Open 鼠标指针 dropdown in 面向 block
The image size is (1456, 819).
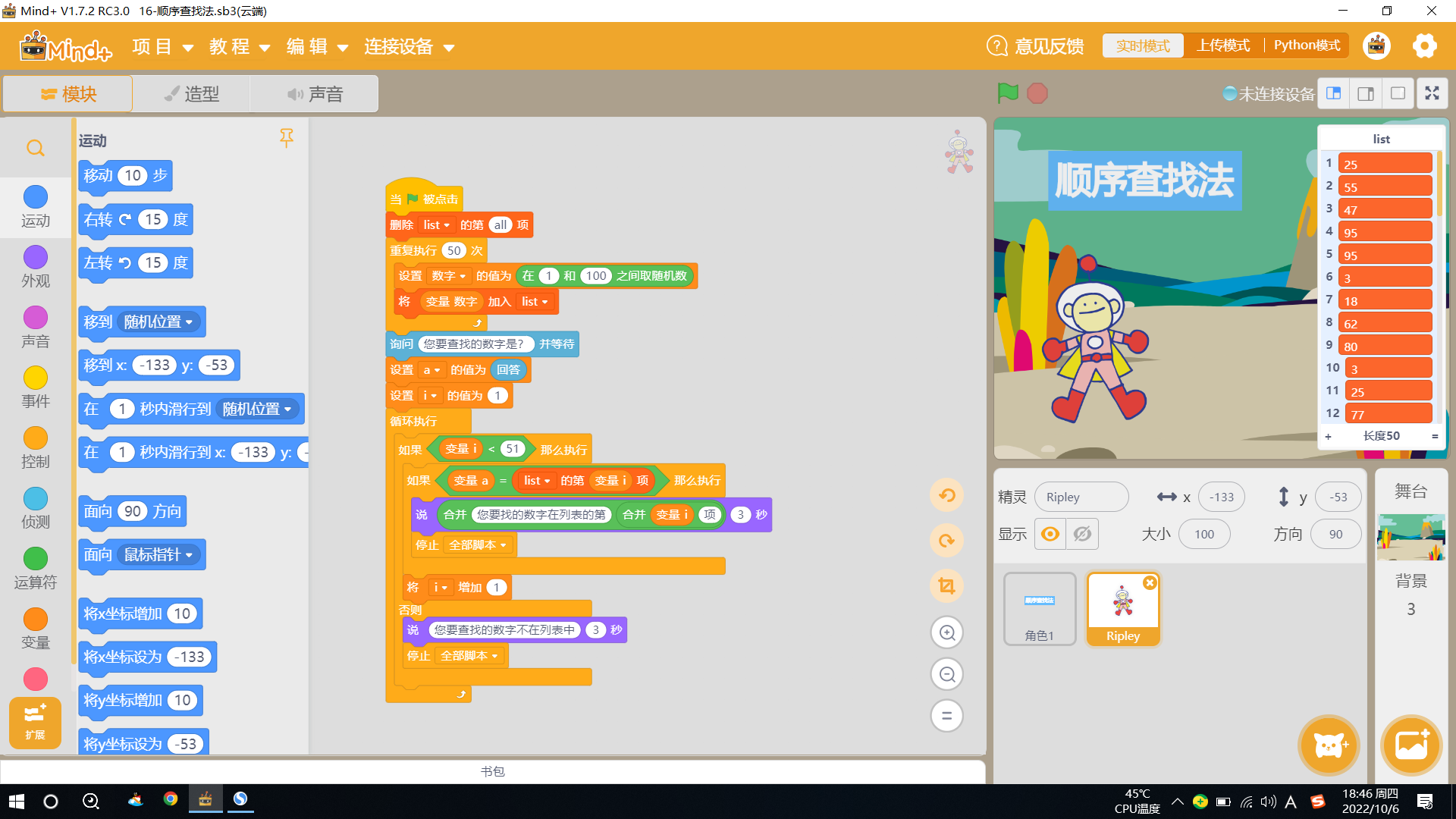158,555
